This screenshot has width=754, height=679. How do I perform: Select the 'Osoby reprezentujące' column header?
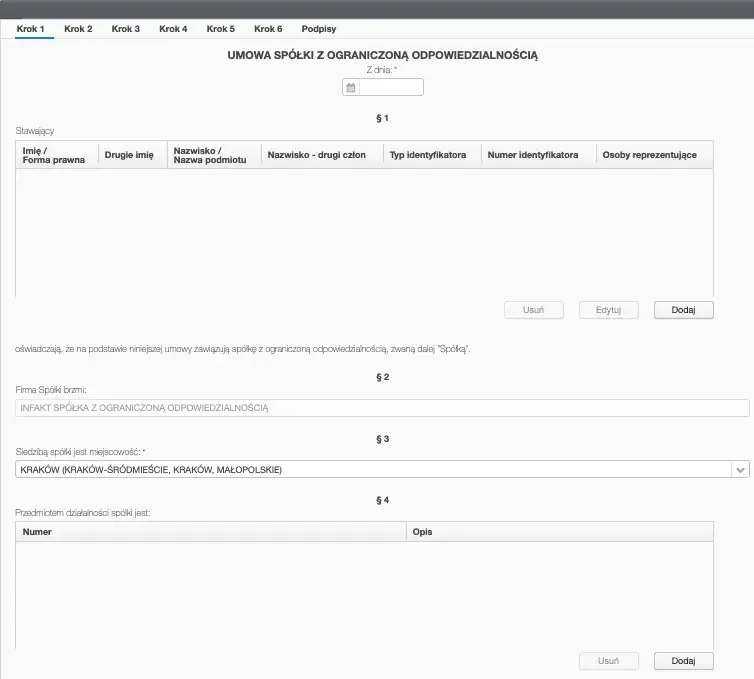click(654, 155)
